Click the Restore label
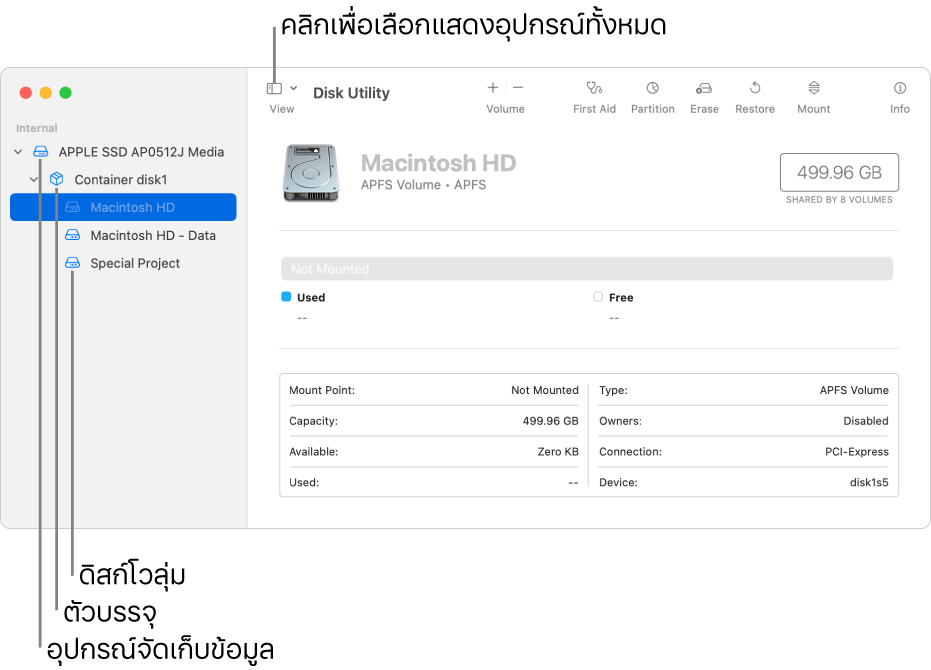Screen dimensions: 931x670 click(755, 109)
